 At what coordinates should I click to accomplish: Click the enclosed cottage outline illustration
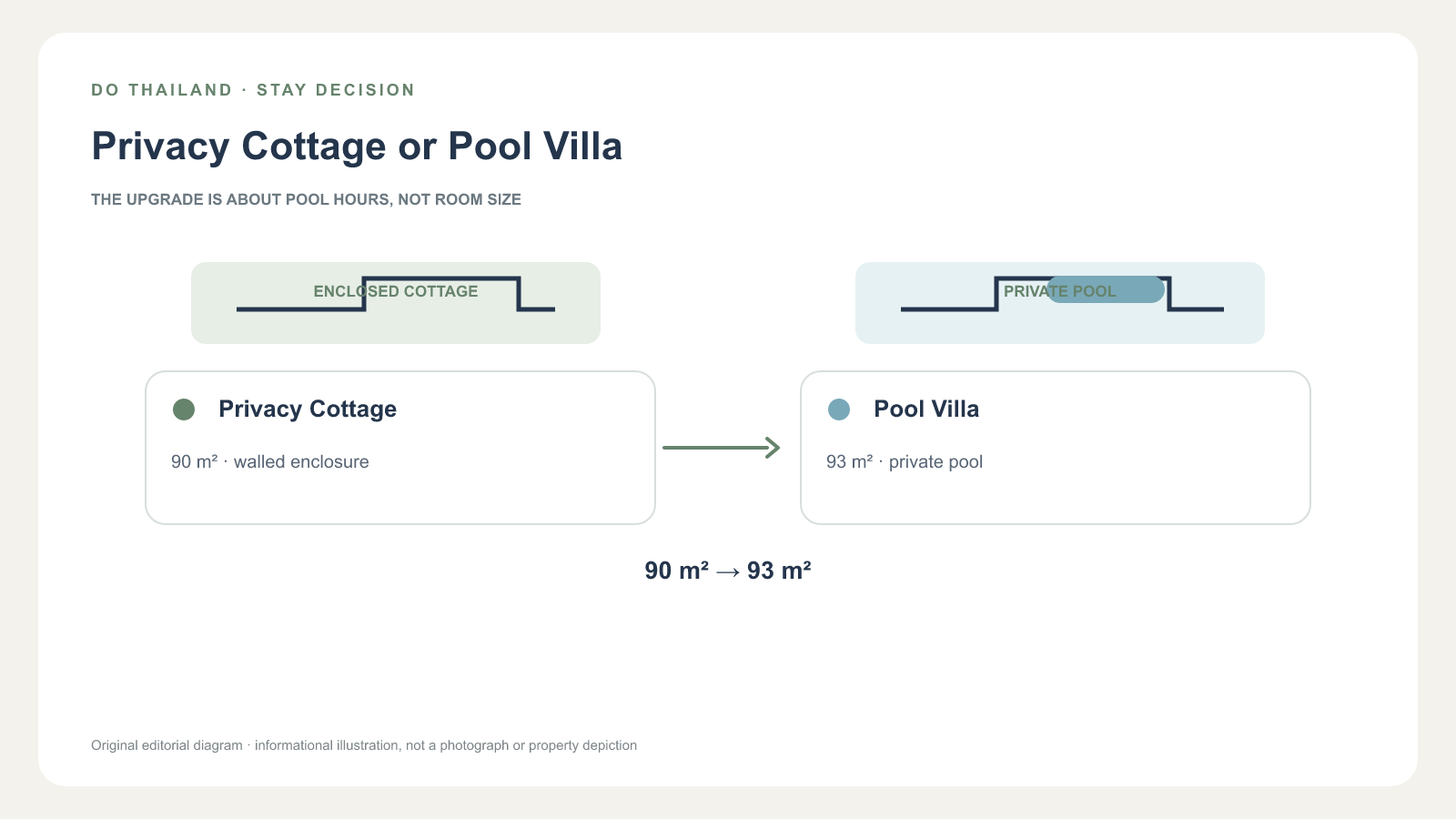[396, 294]
